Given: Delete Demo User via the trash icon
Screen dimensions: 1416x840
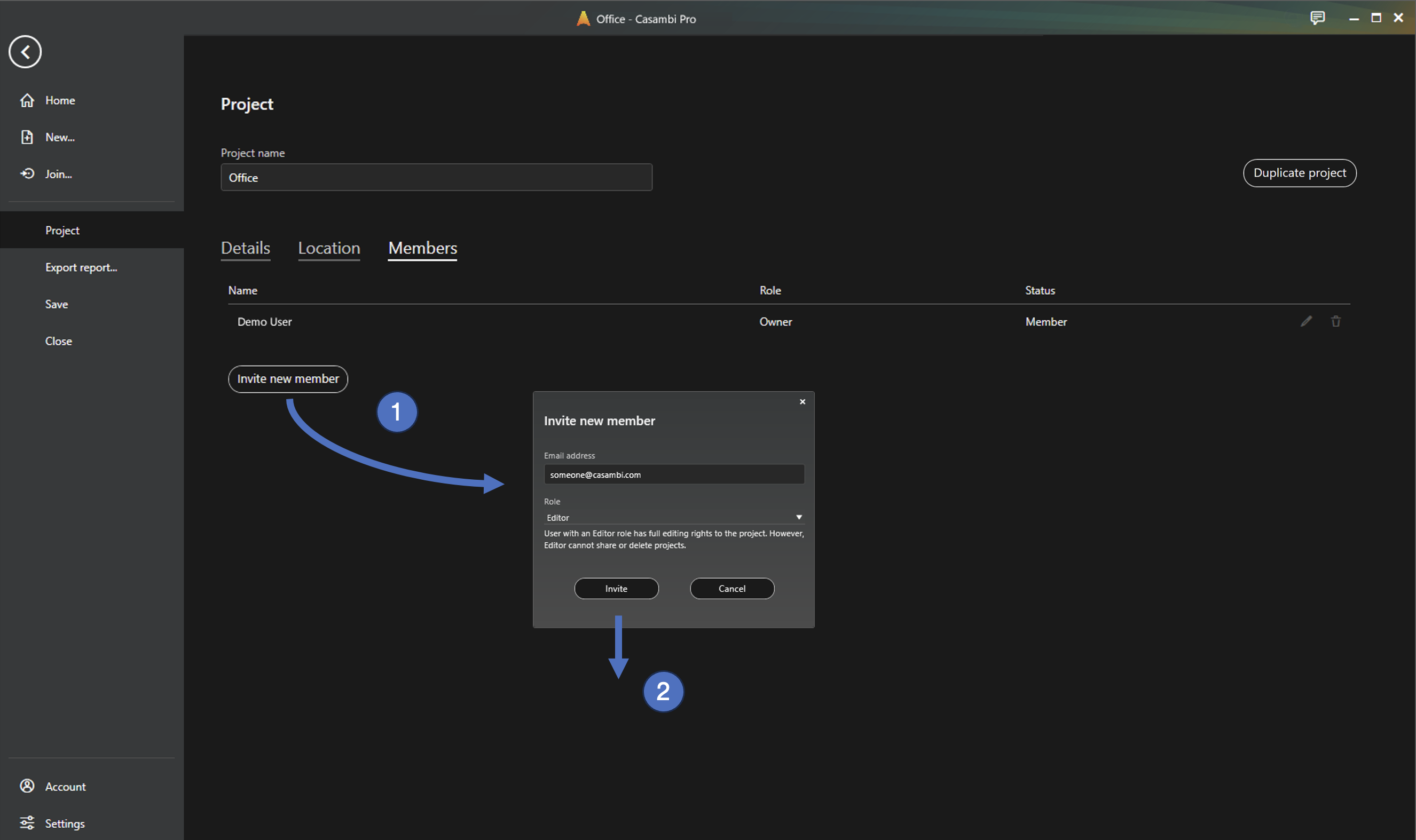Looking at the screenshot, I should click(1335, 321).
